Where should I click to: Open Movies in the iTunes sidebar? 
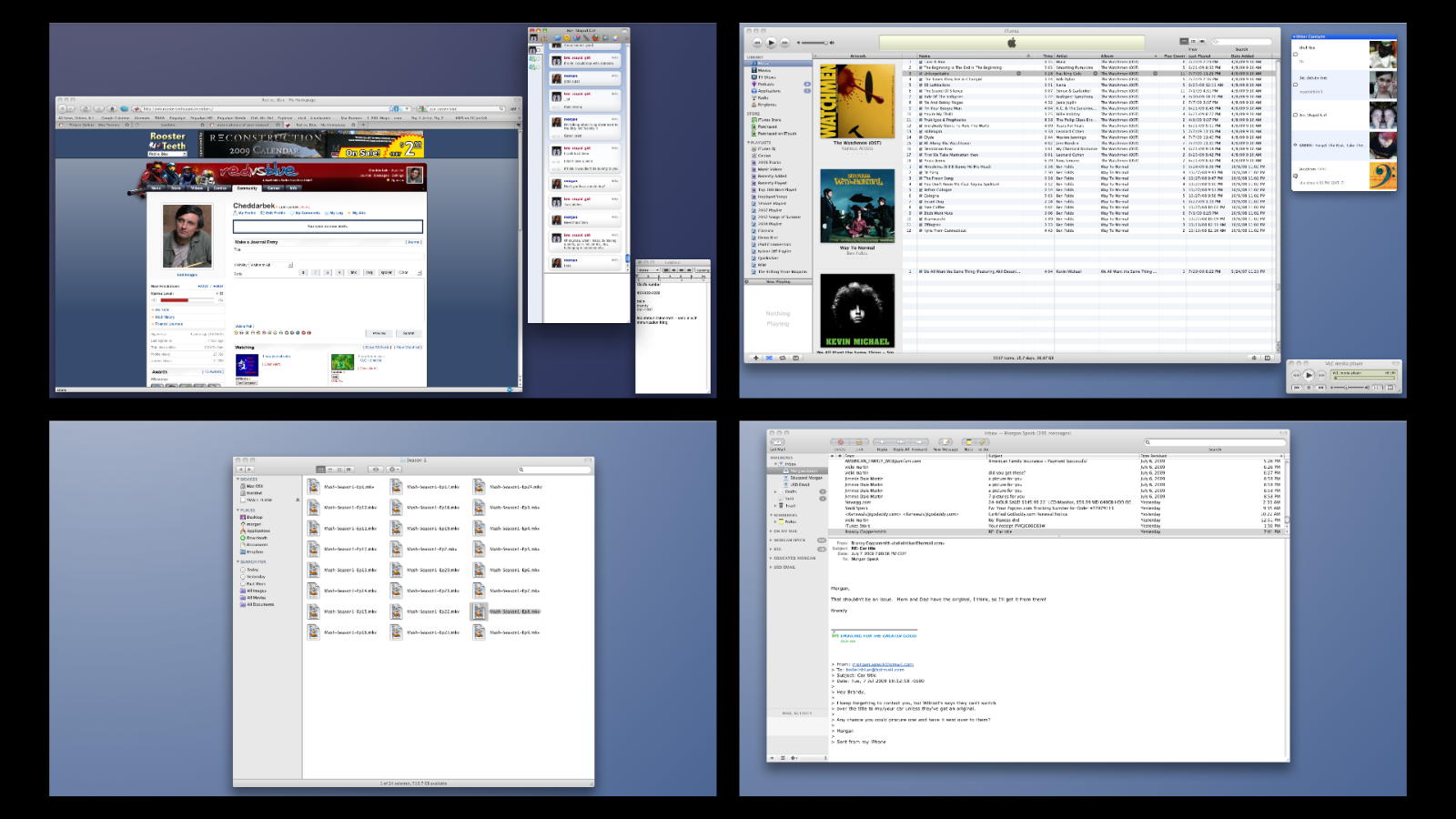click(x=764, y=70)
